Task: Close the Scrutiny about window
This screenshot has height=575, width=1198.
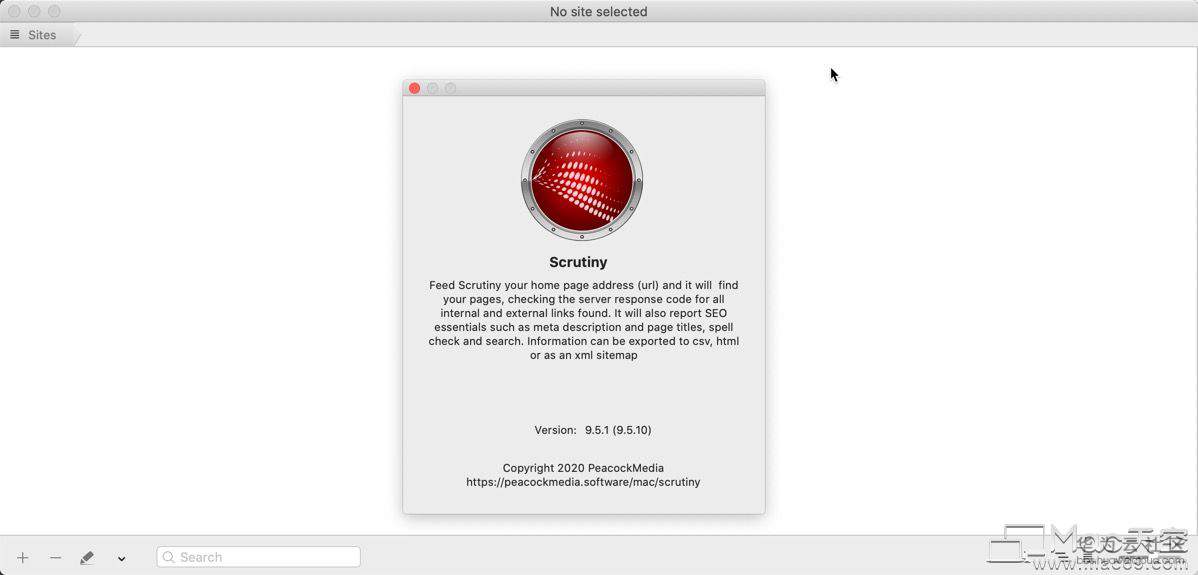Action: (414, 88)
